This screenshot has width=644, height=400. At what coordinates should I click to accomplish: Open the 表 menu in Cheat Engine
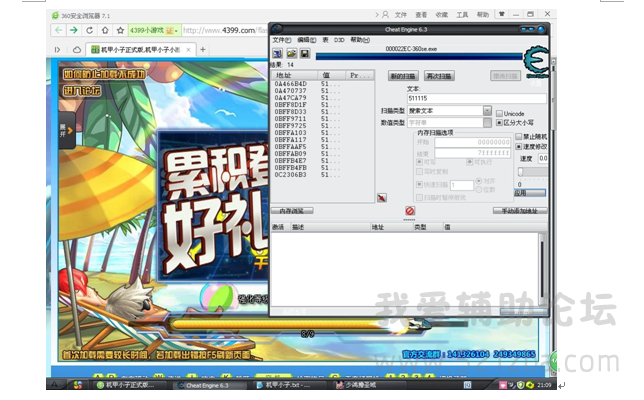325,40
